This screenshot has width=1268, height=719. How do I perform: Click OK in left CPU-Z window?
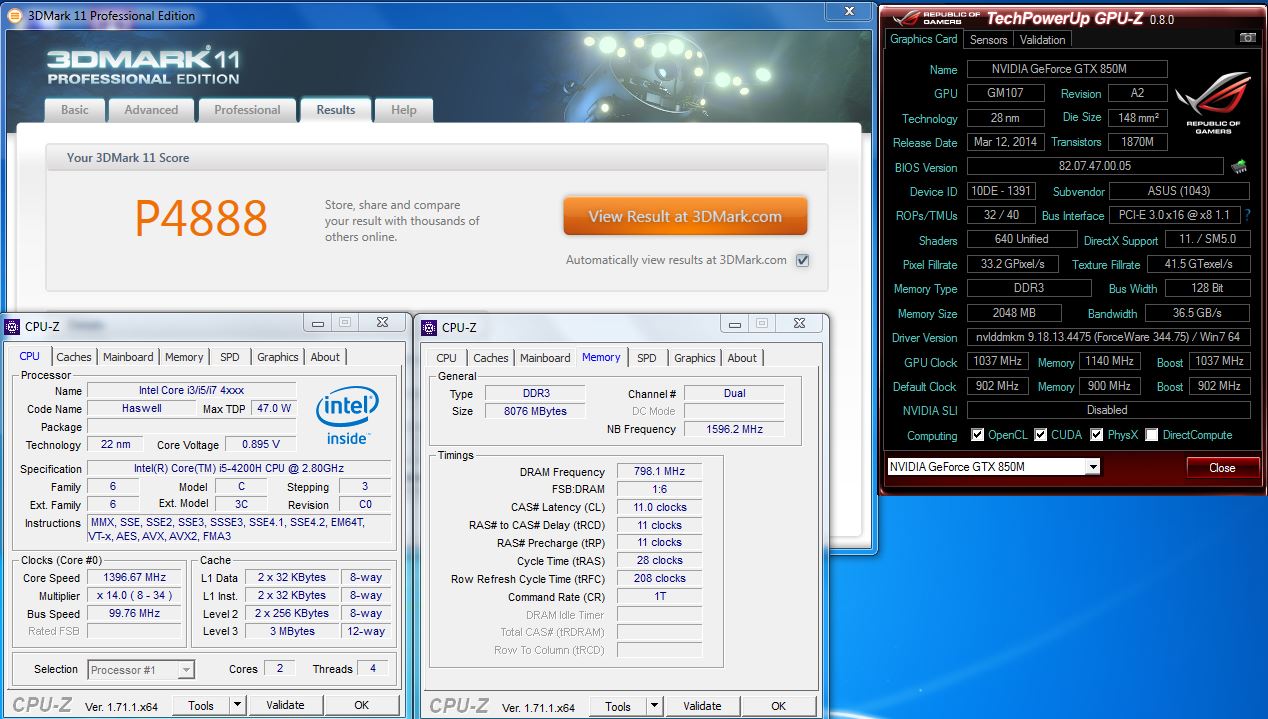tap(362, 705)
